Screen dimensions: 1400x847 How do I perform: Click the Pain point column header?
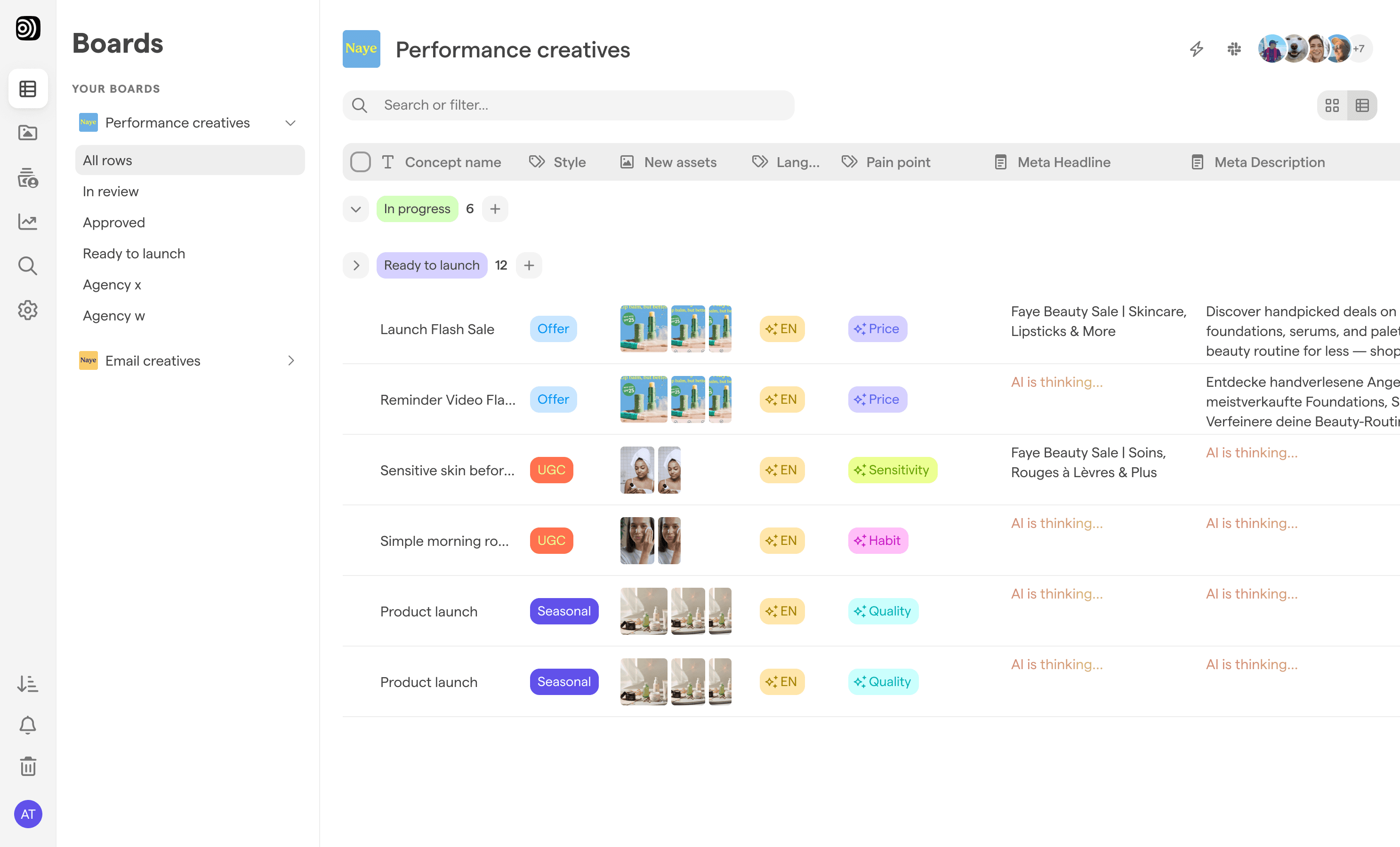click(886, 162)
